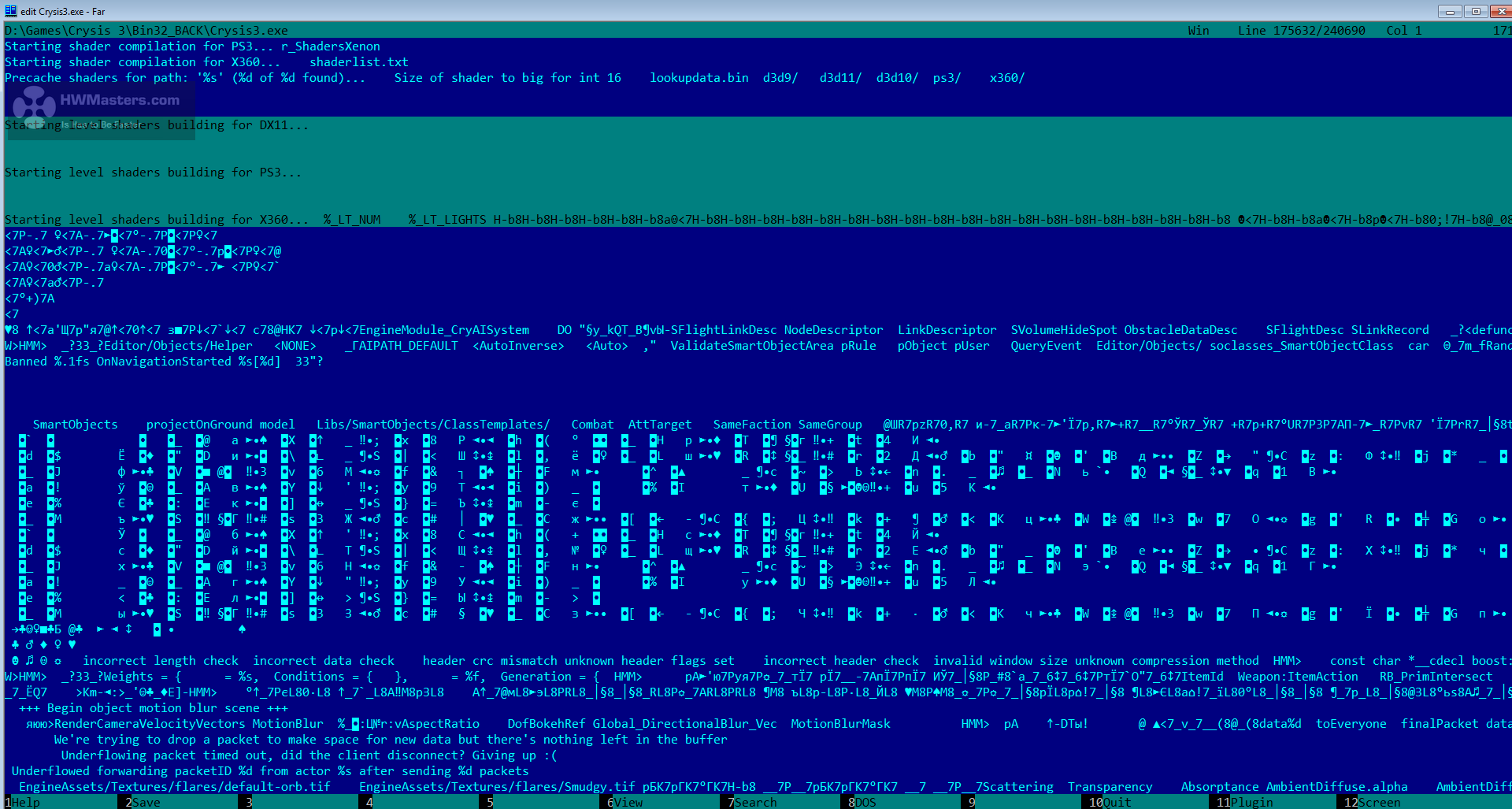Click the text MotionBlurMask
This screenshot has width=1512, height=809.
point(840,724)
